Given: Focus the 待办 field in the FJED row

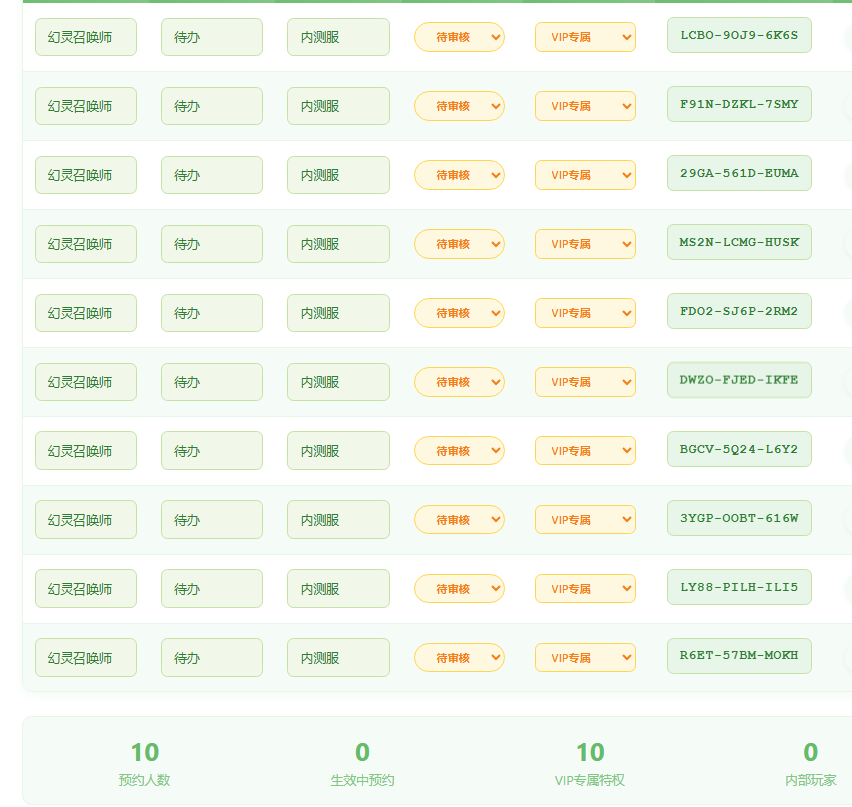Looking at the screenshot, I should [x=212, y=382].
